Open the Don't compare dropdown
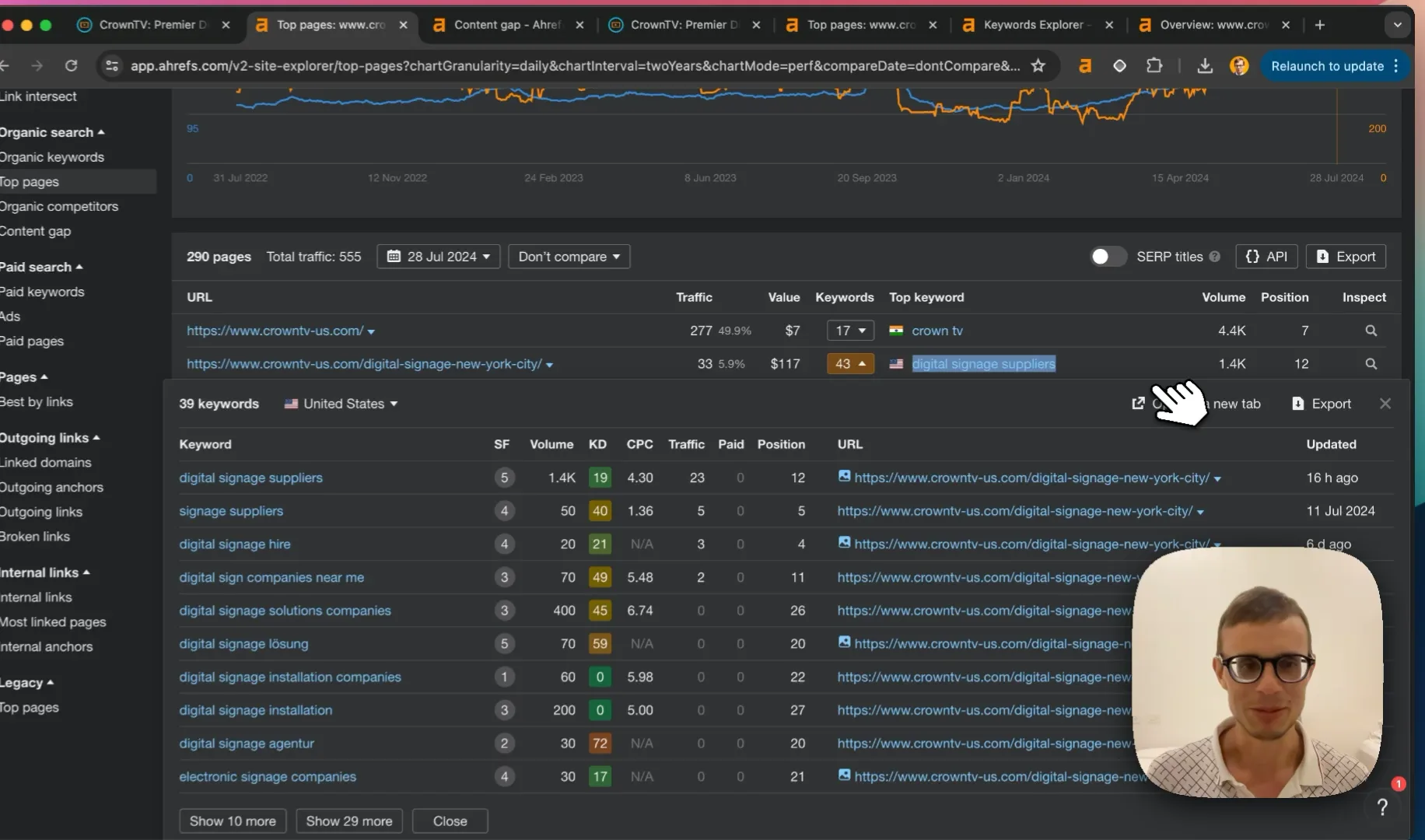This screenshot has width=1425, height=840. click(x=569, y=257)
